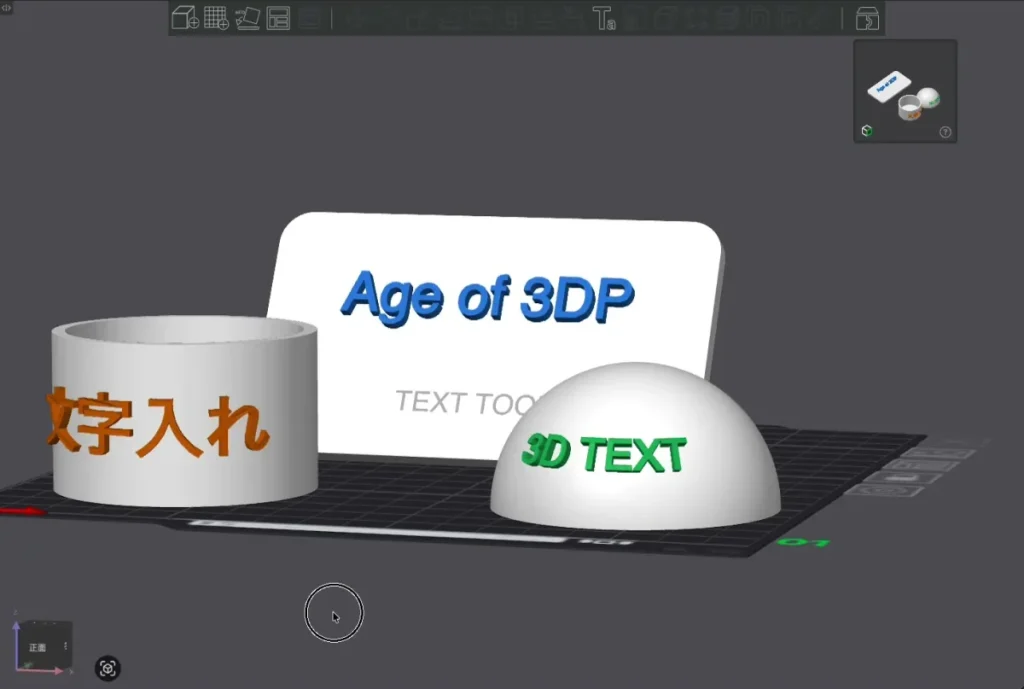
Task: Click the help question mark icon
Action: click(x=945, y=132)
